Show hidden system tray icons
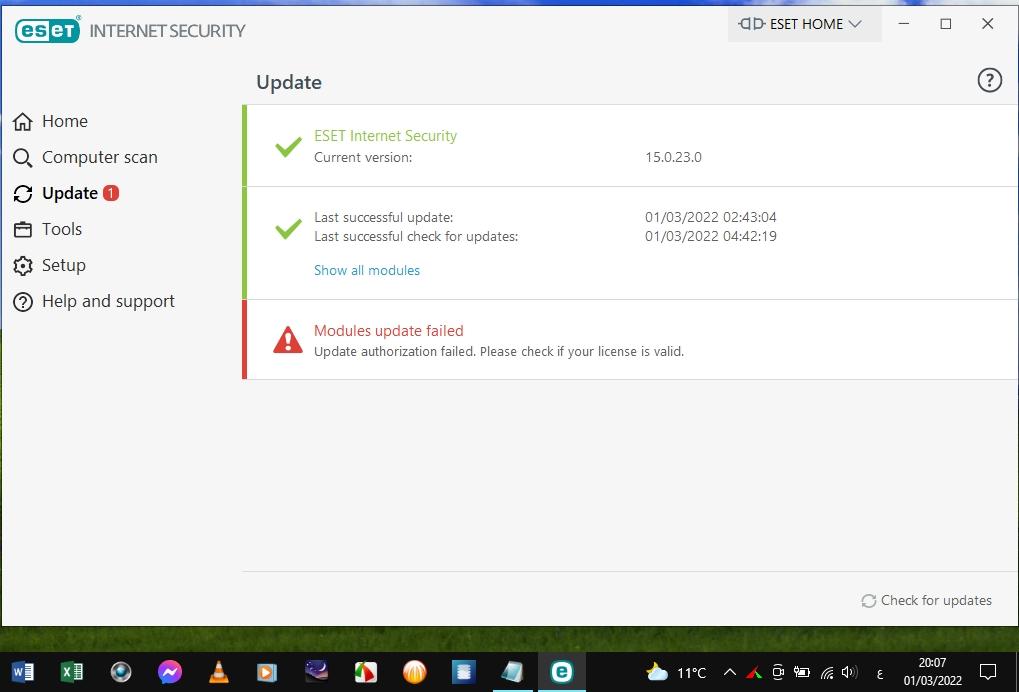The width and height of the screenshot is (1019, 692). tap(730, 673)
